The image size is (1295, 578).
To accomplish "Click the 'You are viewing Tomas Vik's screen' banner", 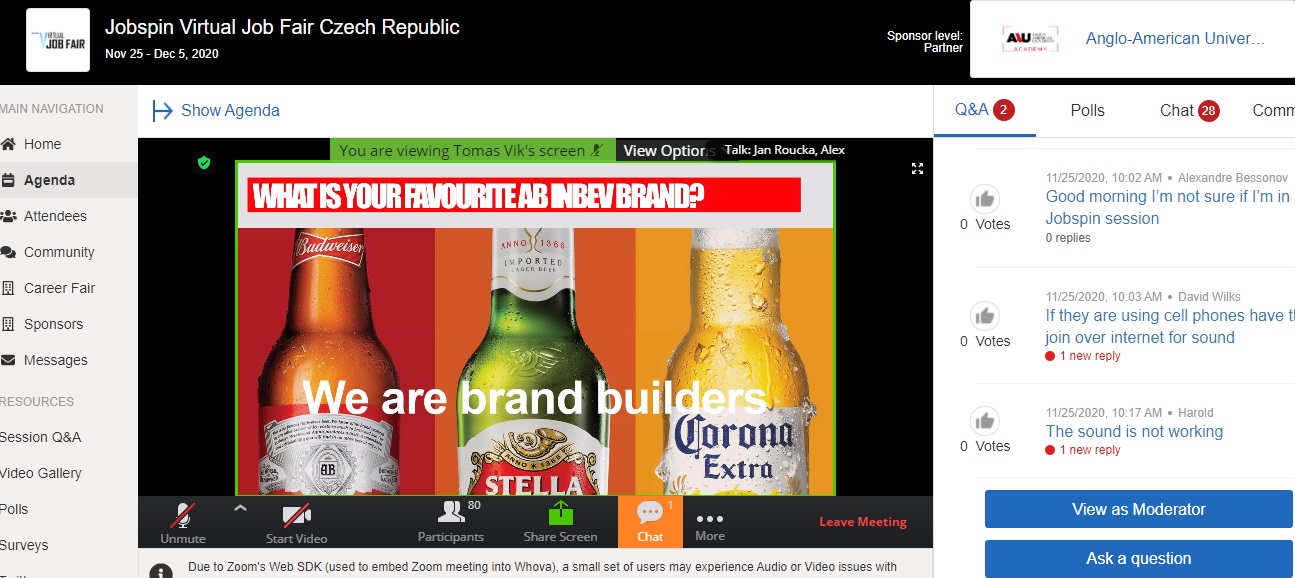I will point(472,151).
